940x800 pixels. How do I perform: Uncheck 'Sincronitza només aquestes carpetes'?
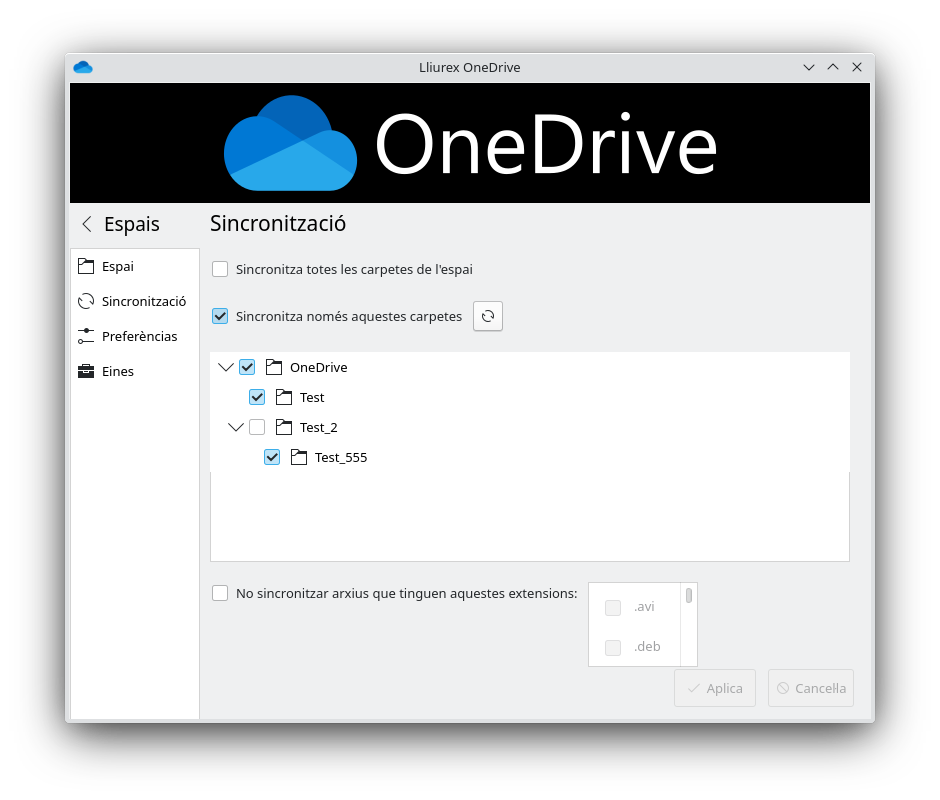pos(220,316)
